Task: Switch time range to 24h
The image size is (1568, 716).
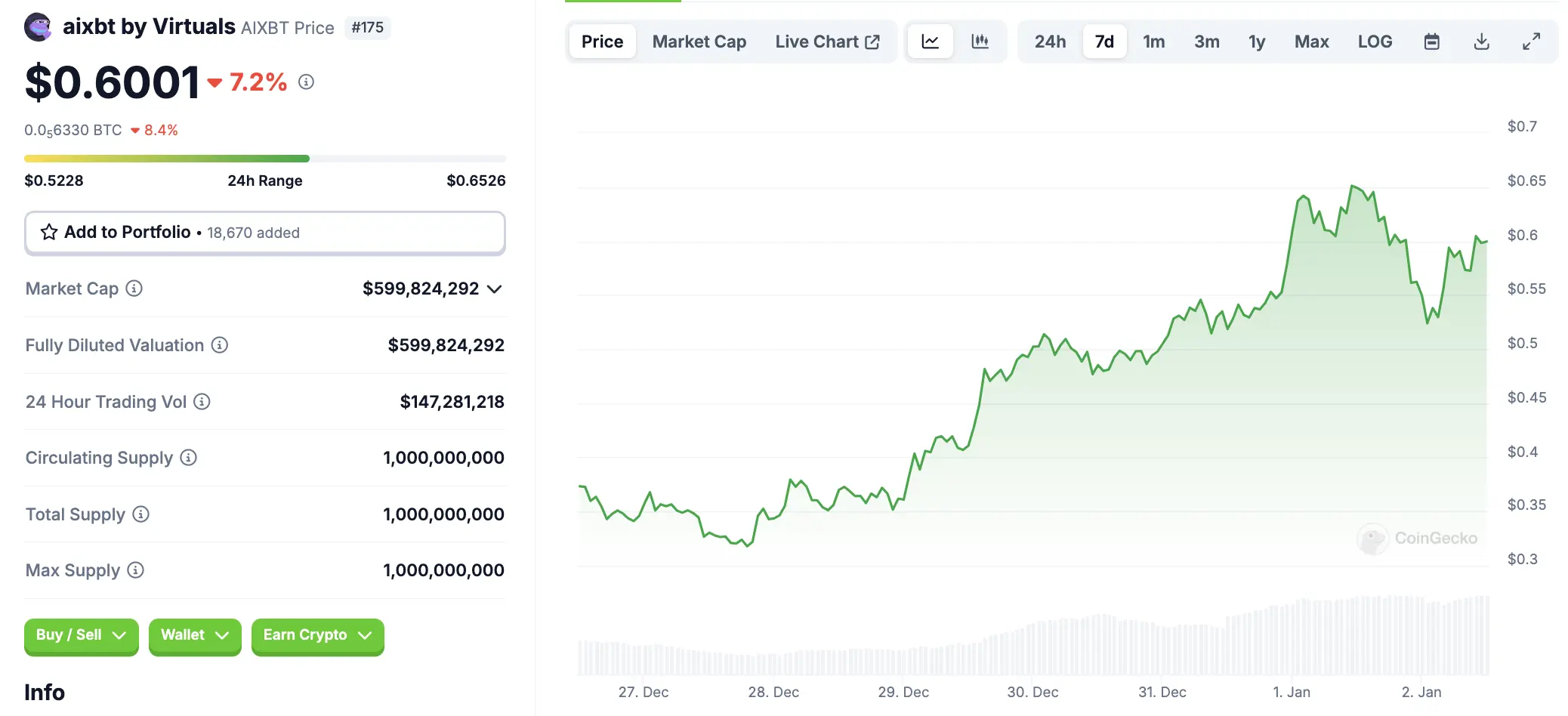Action: 1050,42
